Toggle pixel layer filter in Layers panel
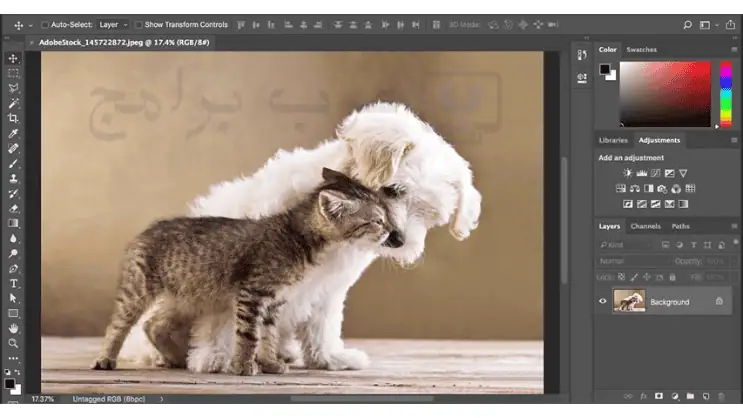The width and height of the screenshot is (743, 418). click(x=665, y=245)
